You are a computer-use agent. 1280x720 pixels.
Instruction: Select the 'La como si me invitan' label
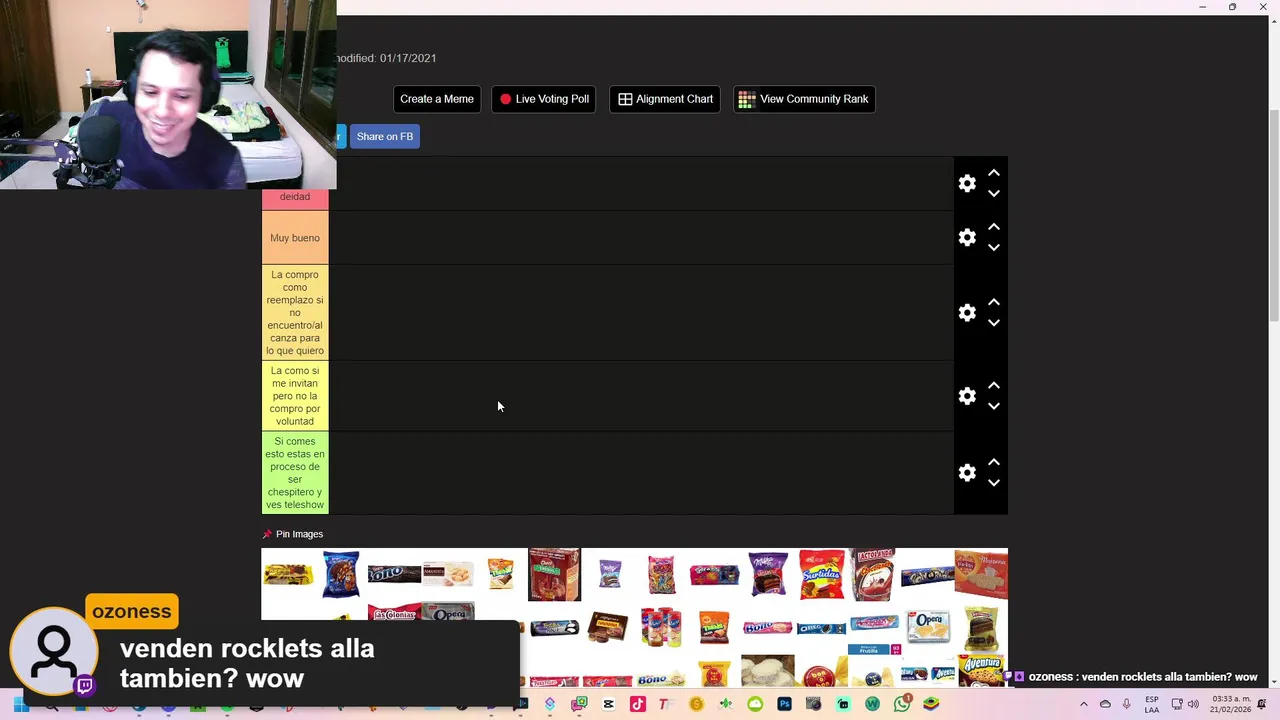[x=295, y=396]
